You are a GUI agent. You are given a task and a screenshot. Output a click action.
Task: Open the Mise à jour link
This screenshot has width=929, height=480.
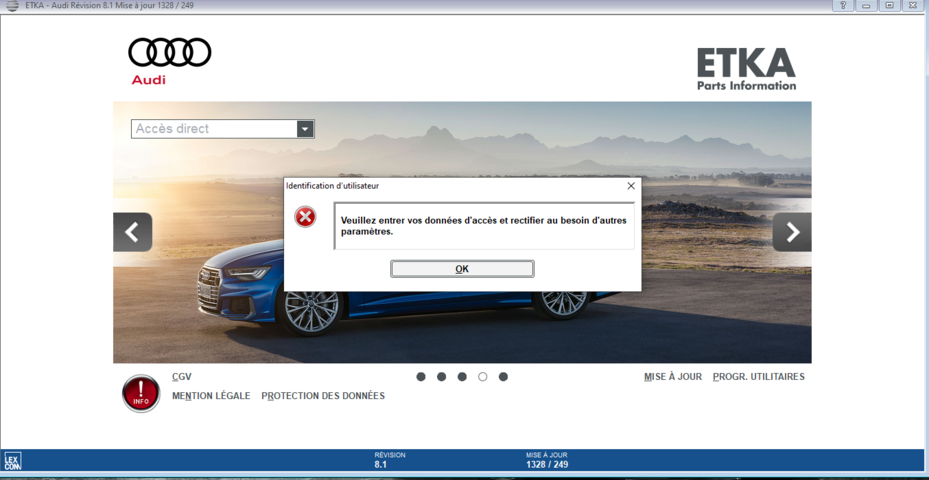673,377
